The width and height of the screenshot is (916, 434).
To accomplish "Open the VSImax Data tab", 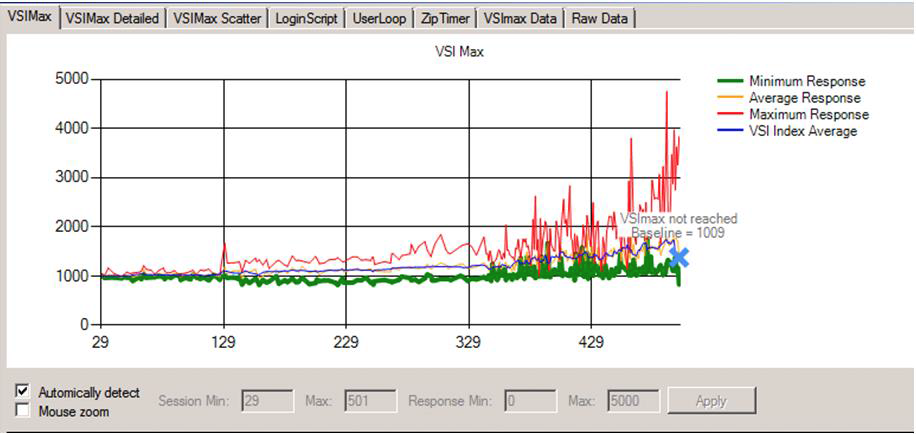I will [521, 19].
